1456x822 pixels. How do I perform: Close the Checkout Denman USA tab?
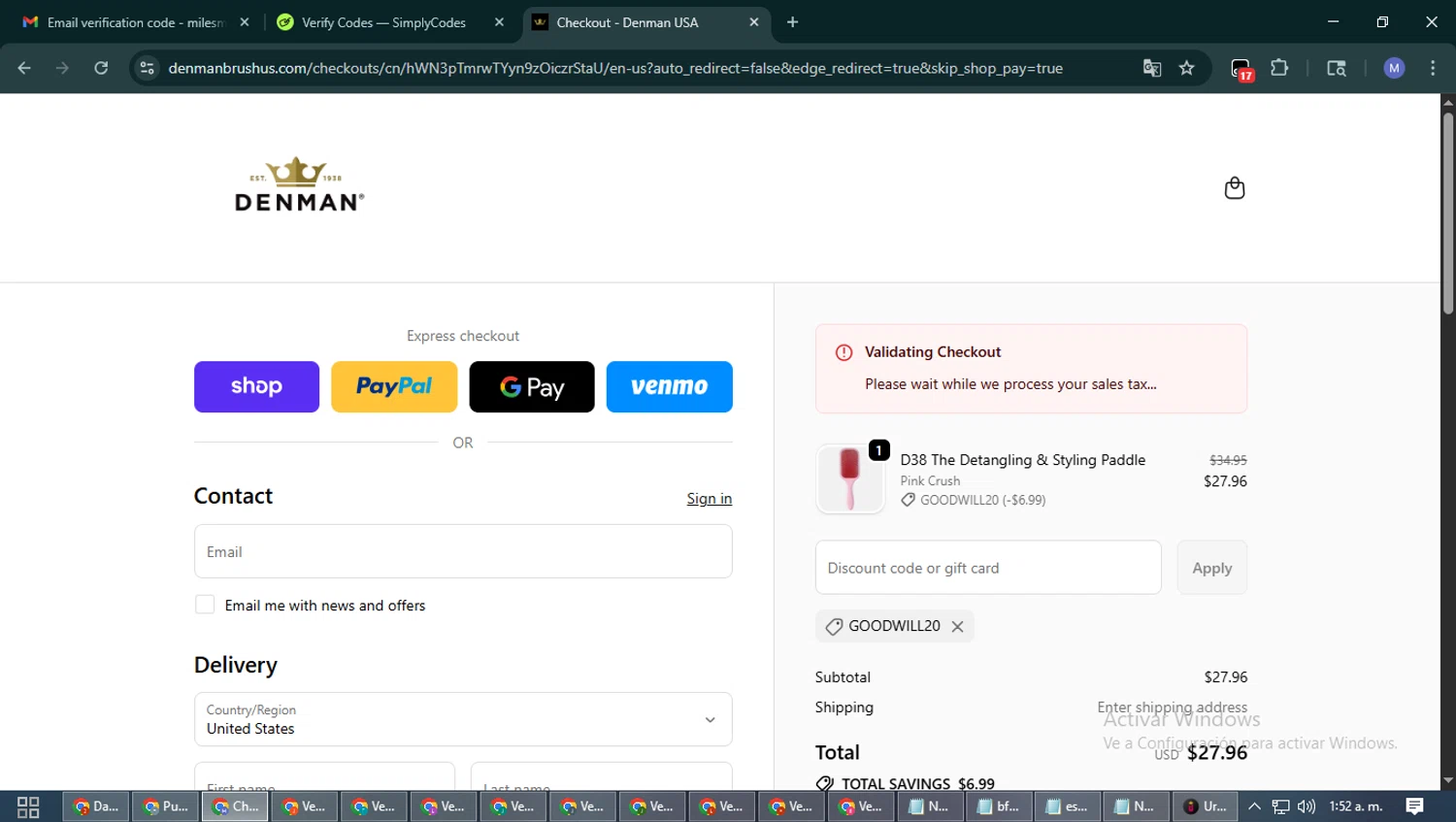pos(754,22)
